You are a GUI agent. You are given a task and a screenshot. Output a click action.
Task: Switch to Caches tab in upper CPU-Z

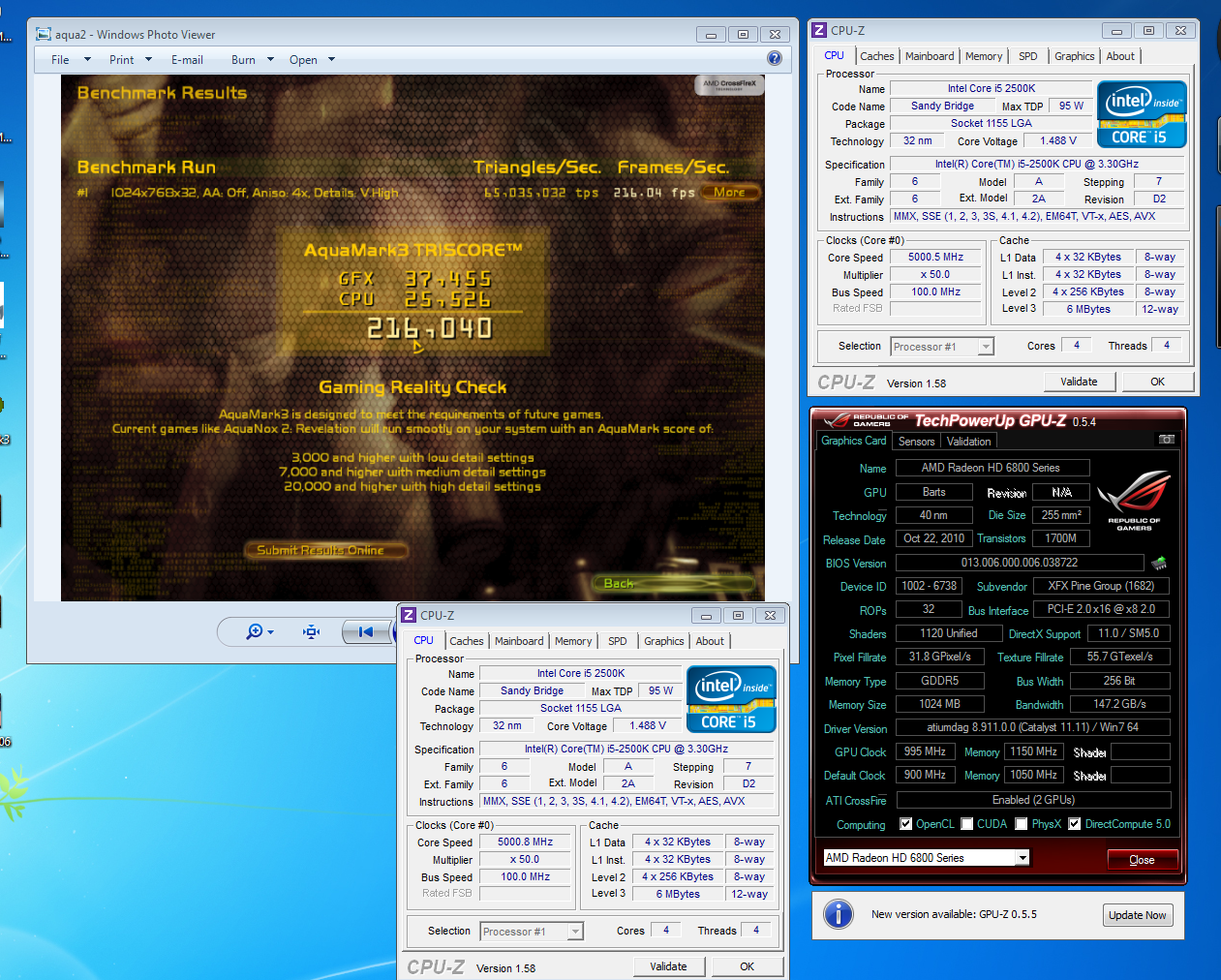click(x=877, y=56)
